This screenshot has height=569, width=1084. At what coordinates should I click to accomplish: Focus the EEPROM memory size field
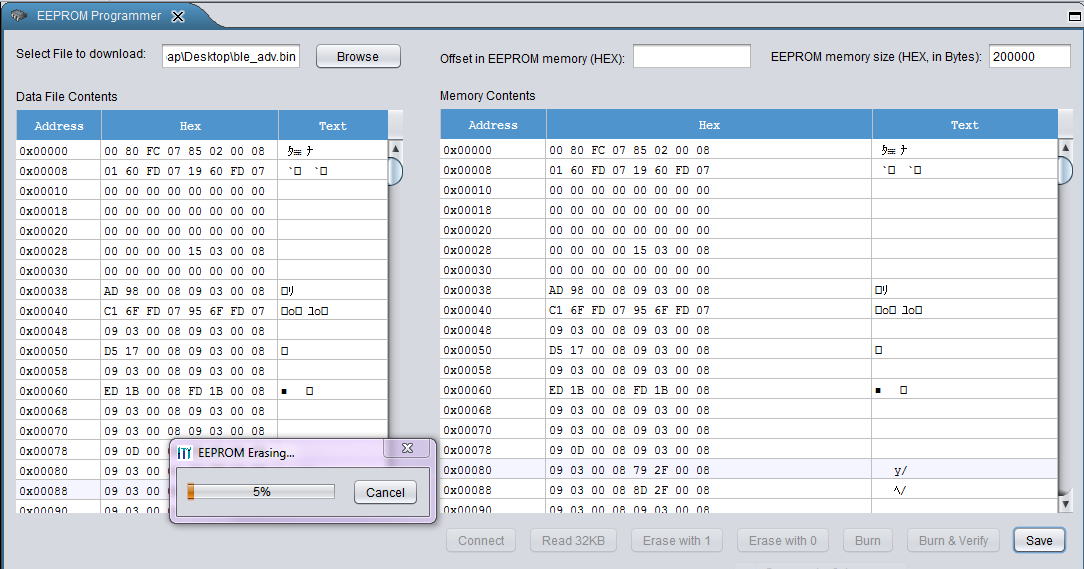pyautogui.click(x=1029, y=57)
